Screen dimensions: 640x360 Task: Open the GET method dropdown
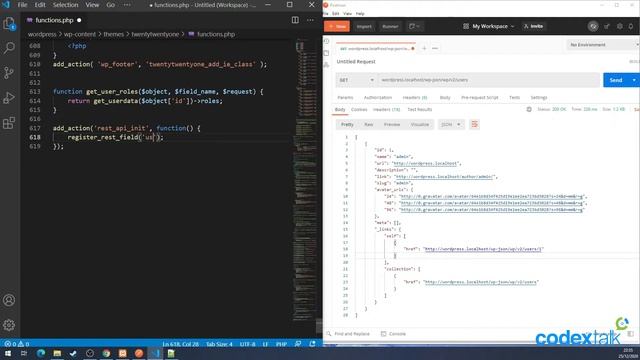click(x=356, y=80)
